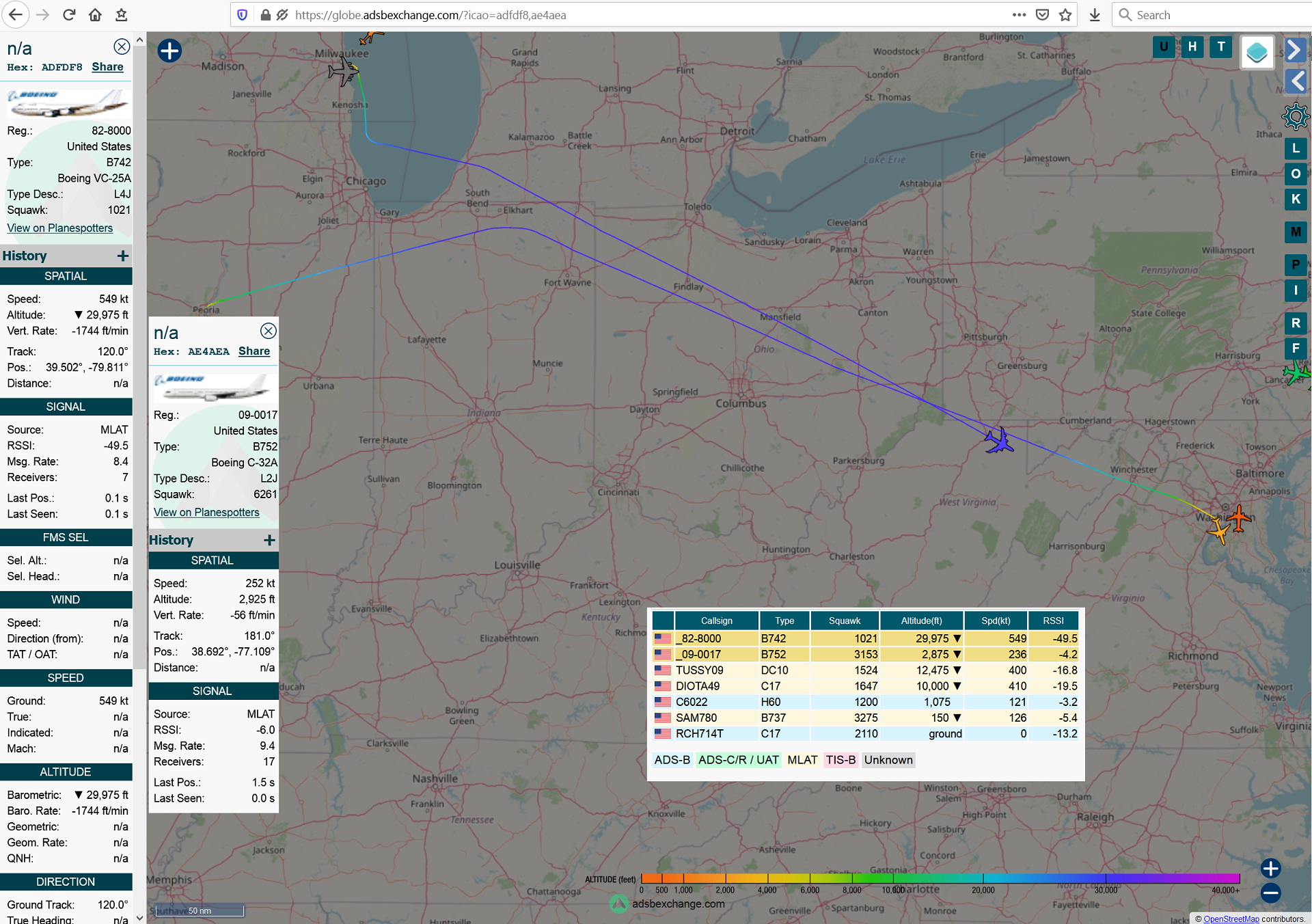Toggle the L button
Screen dimensions: 1312x924
(x=1296, y=148)
